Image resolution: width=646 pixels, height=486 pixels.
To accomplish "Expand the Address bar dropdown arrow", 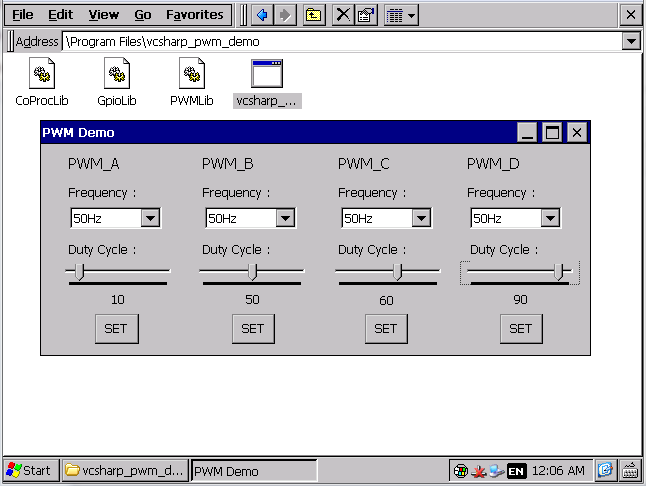I will (631, 42).
